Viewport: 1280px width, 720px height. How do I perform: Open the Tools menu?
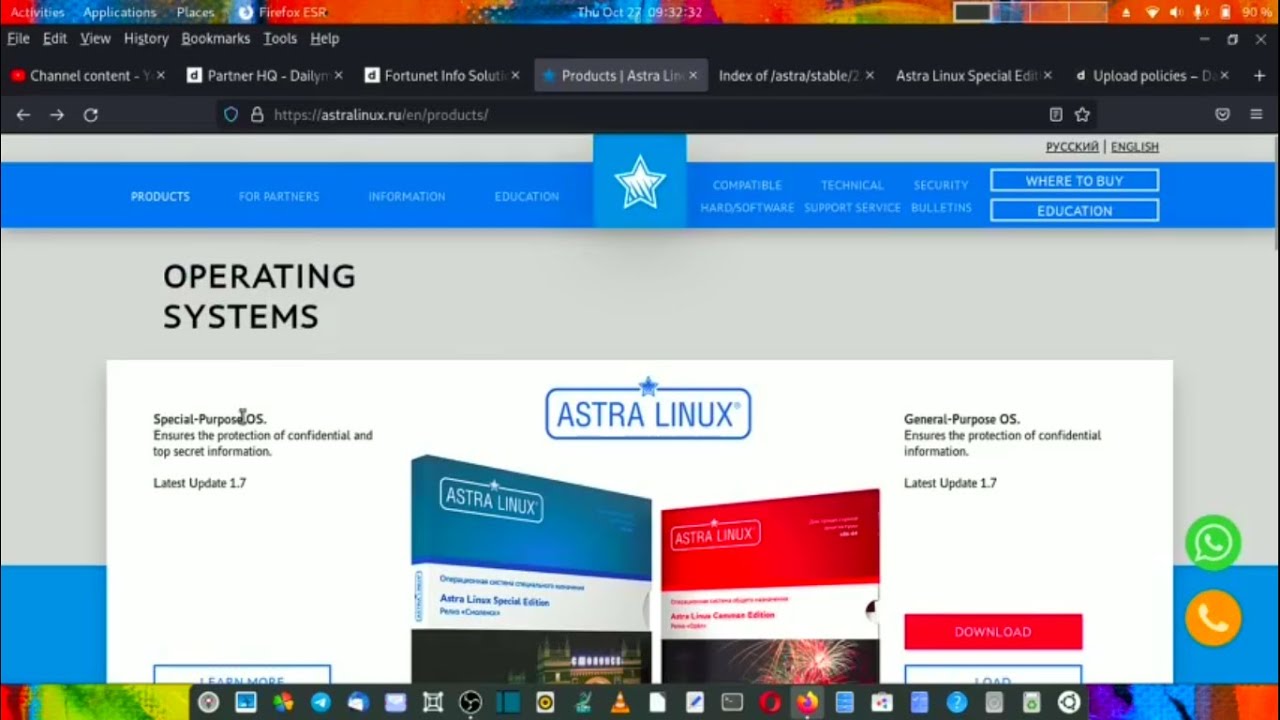coord(280,38)
